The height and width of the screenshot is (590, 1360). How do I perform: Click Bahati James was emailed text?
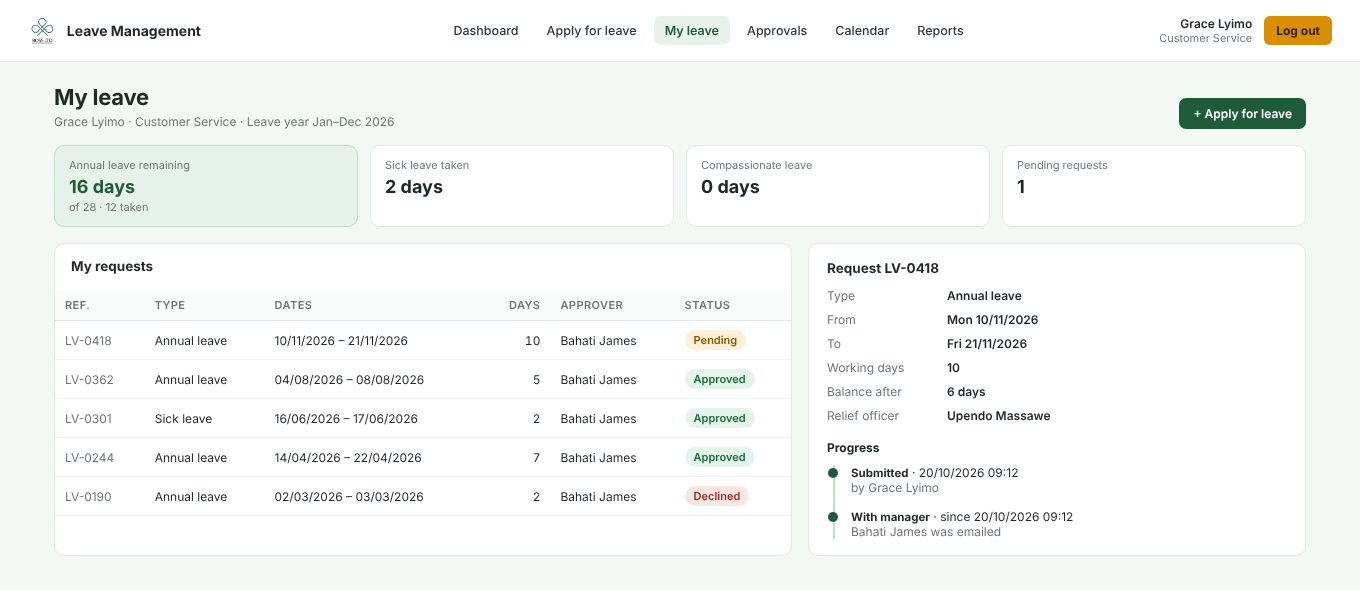pyautogui.click(x=926, y=532)
